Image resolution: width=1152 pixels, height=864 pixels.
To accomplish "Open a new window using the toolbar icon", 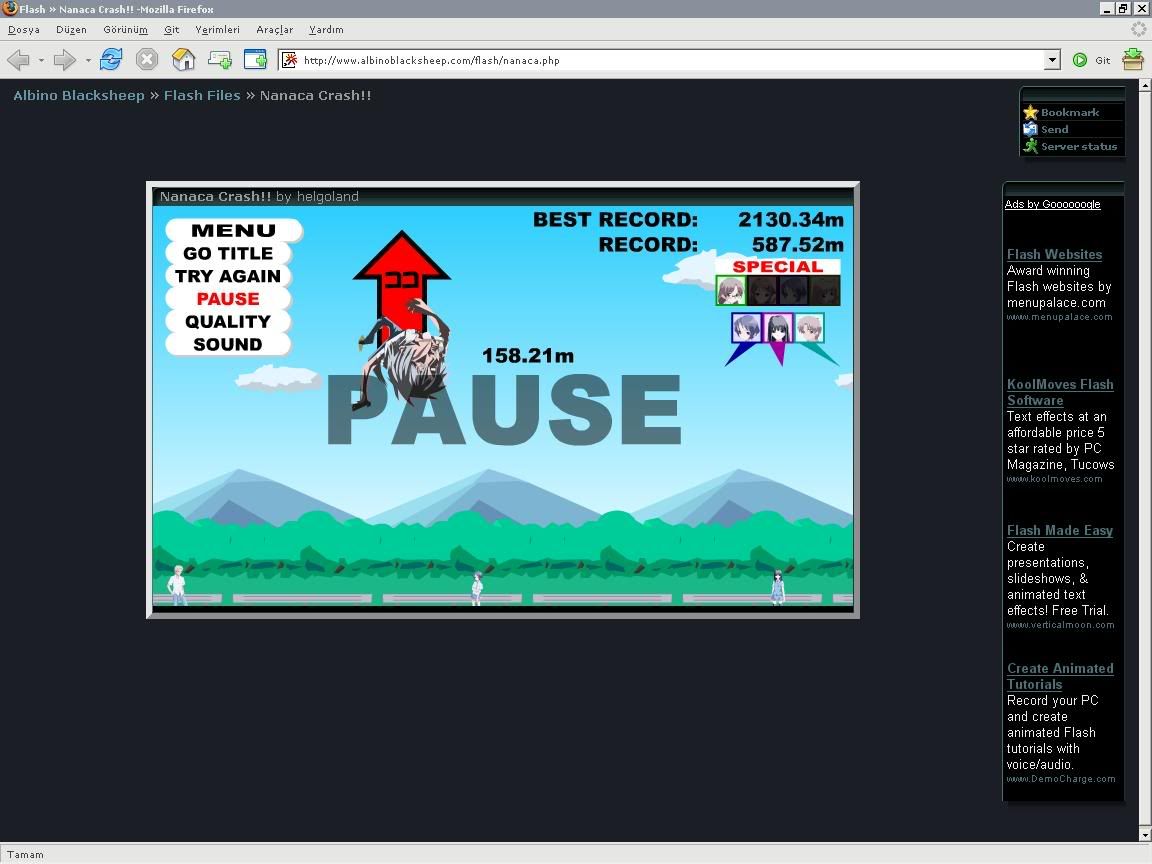I will coord(255,60).
